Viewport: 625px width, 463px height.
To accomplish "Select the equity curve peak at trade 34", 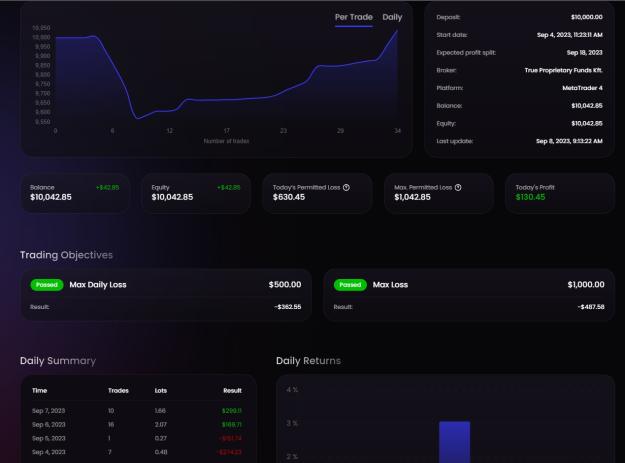I will pos(397,30).
